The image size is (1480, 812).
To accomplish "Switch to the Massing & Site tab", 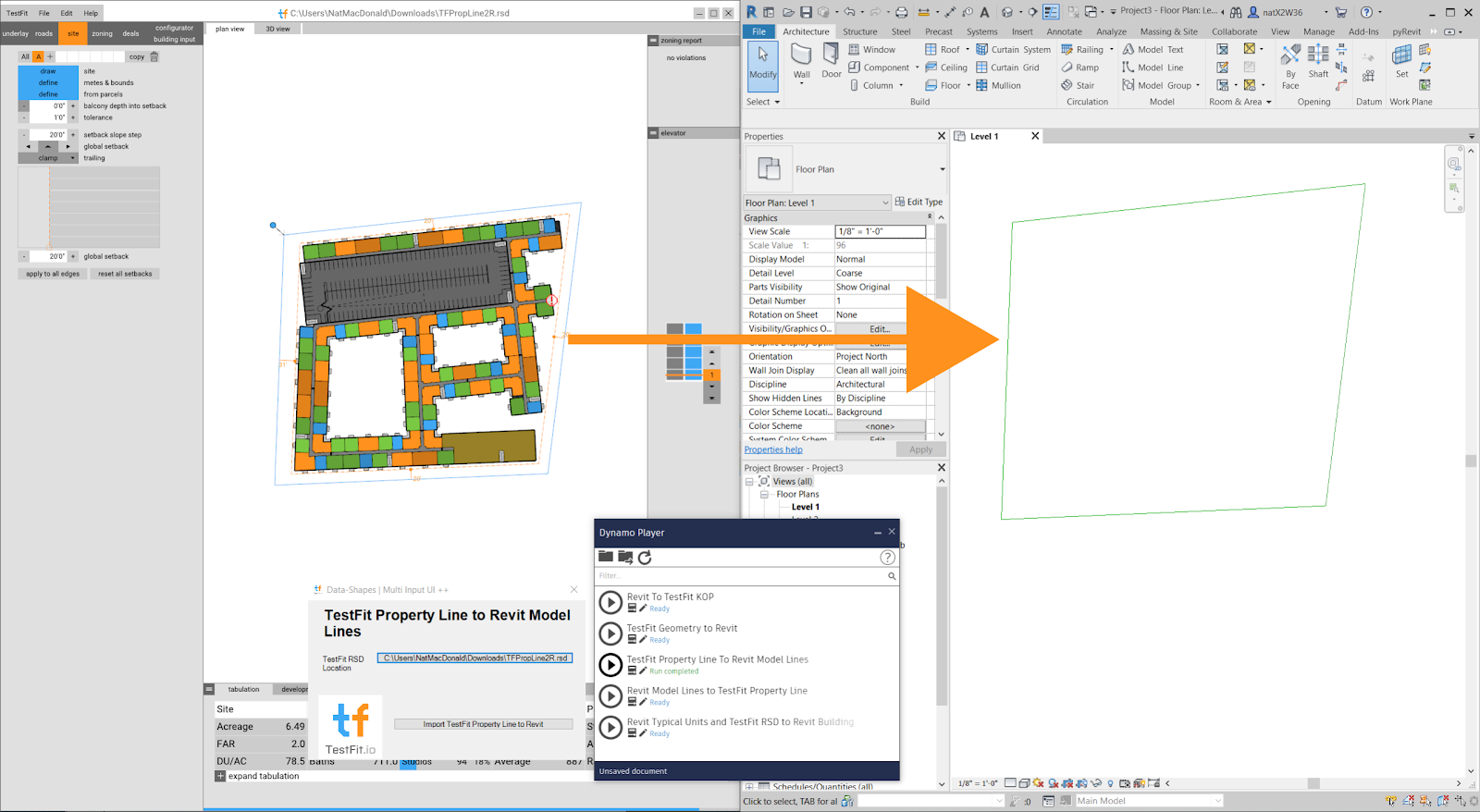I will coord(1168,31).
